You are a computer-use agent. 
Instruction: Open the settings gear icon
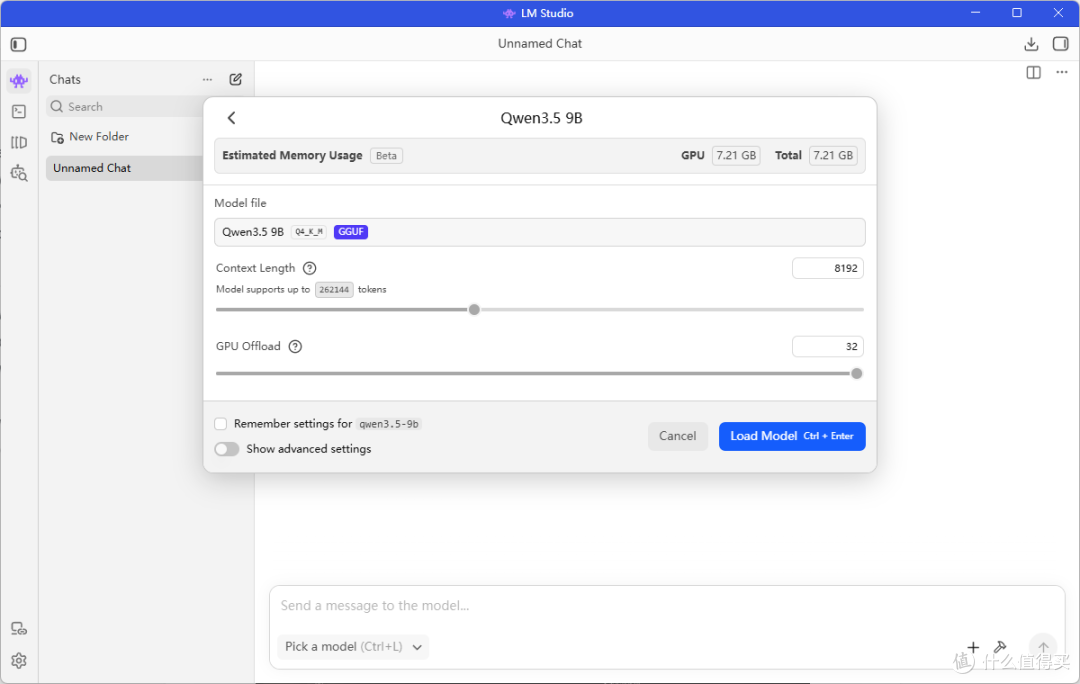click(19, 661)
